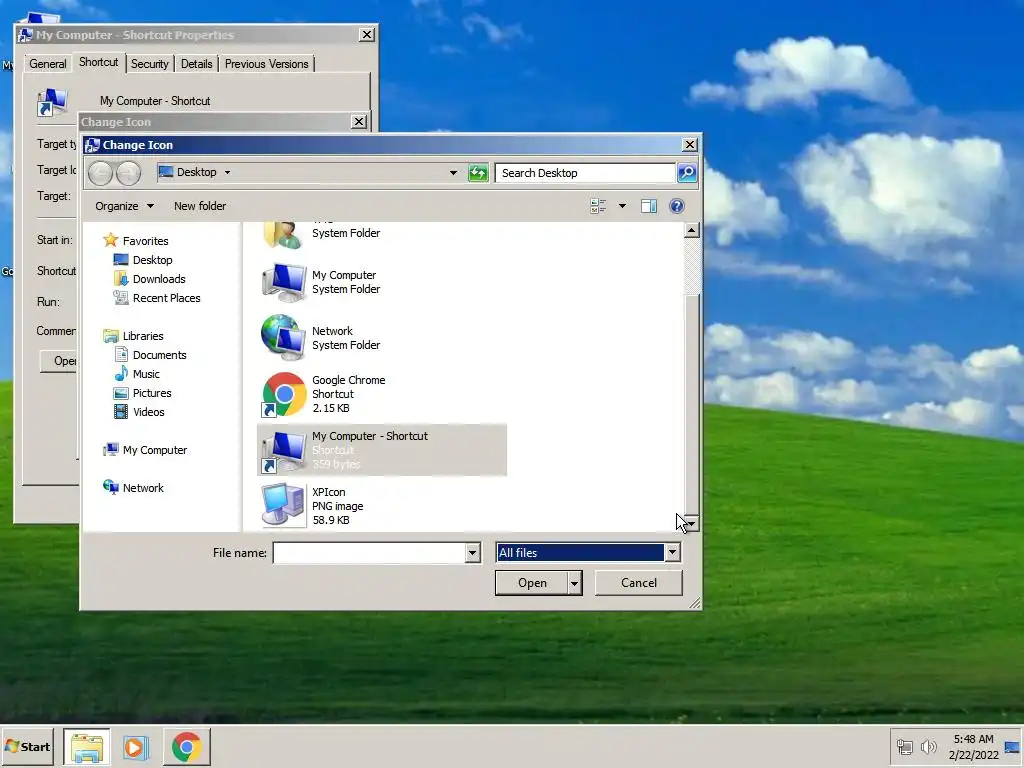
Task: Select Network in navigation pane
Action: click(142, 488)
